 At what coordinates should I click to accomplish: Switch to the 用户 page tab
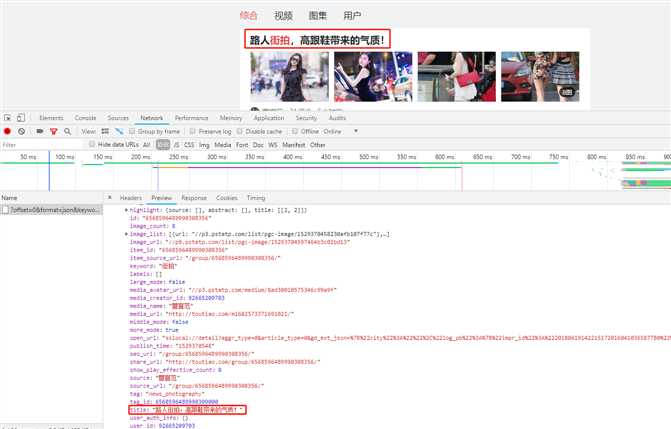tap(352, 15)
